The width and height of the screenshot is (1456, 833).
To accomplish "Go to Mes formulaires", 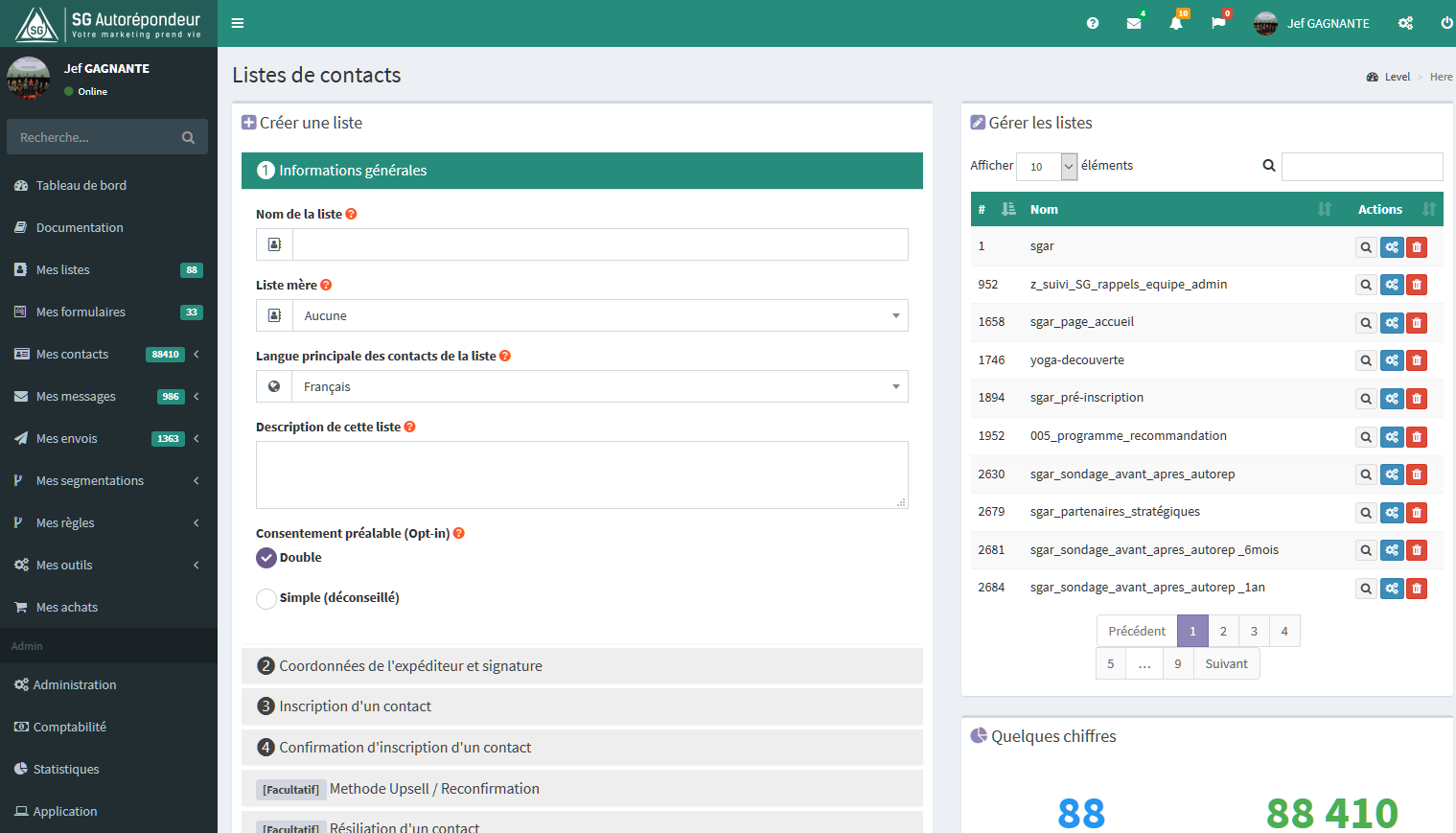I will coord(108,312).
